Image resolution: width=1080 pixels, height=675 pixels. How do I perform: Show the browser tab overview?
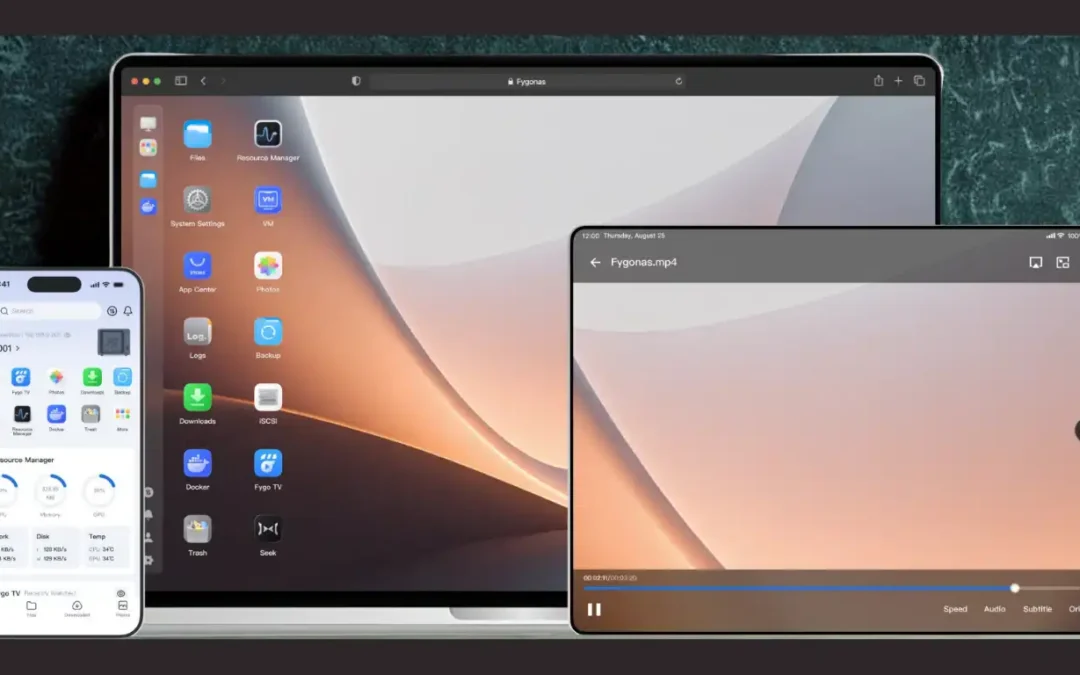[919, 81]
